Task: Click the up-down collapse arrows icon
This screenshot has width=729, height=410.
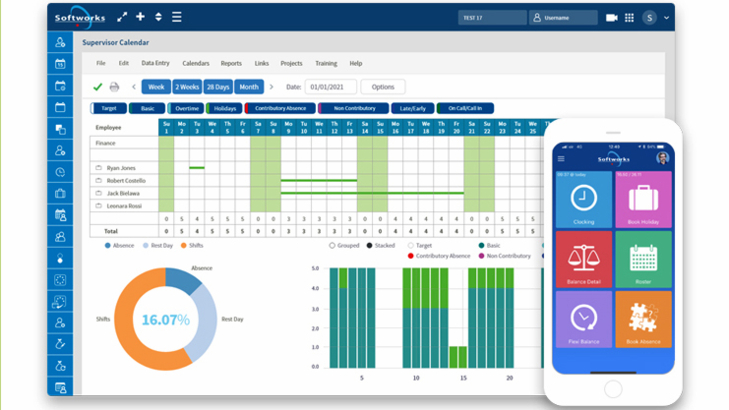Action: [x=158, y=17]
